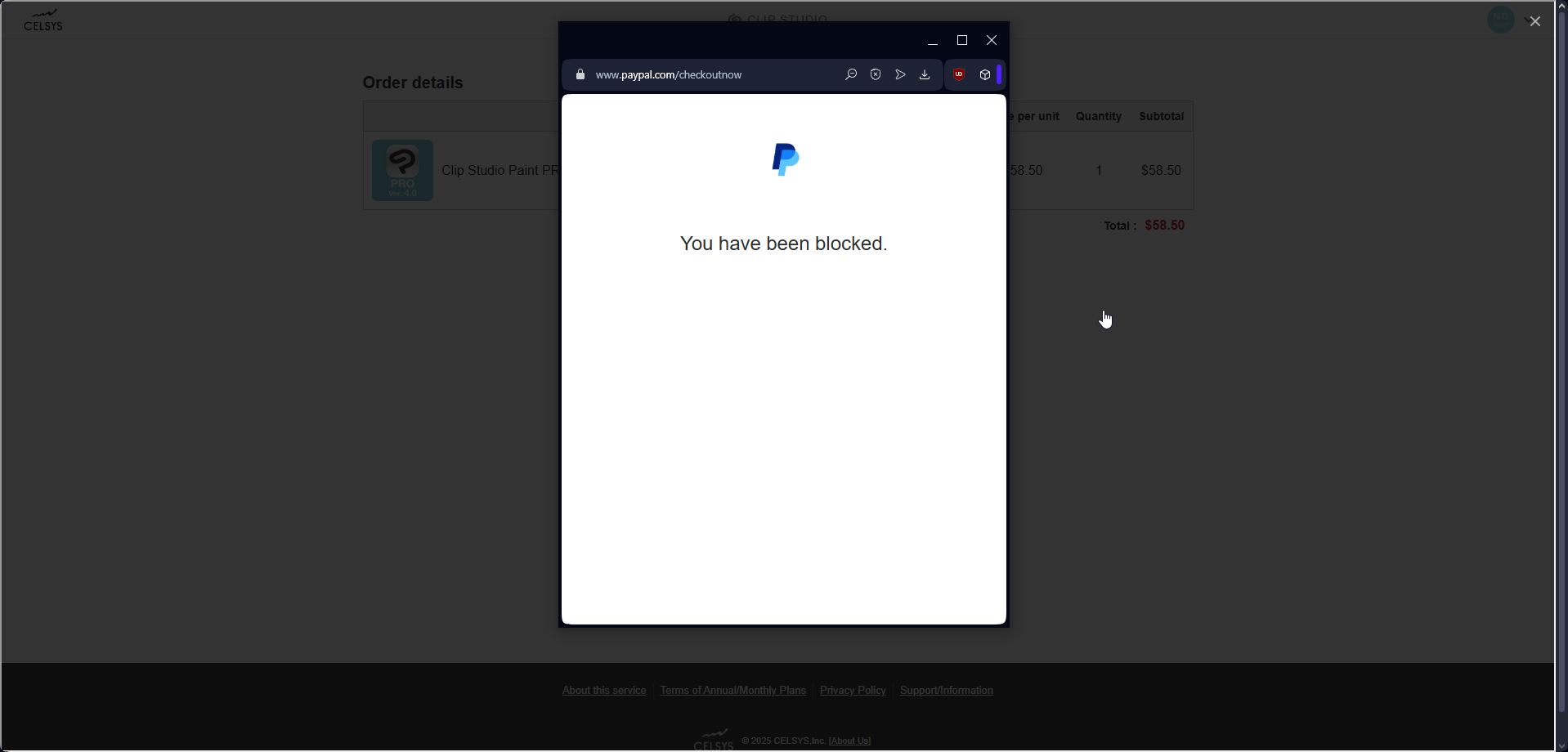Open the account avatar dropdown
The height and width of the screenshot is (752, 1568).
[1502, 20]
